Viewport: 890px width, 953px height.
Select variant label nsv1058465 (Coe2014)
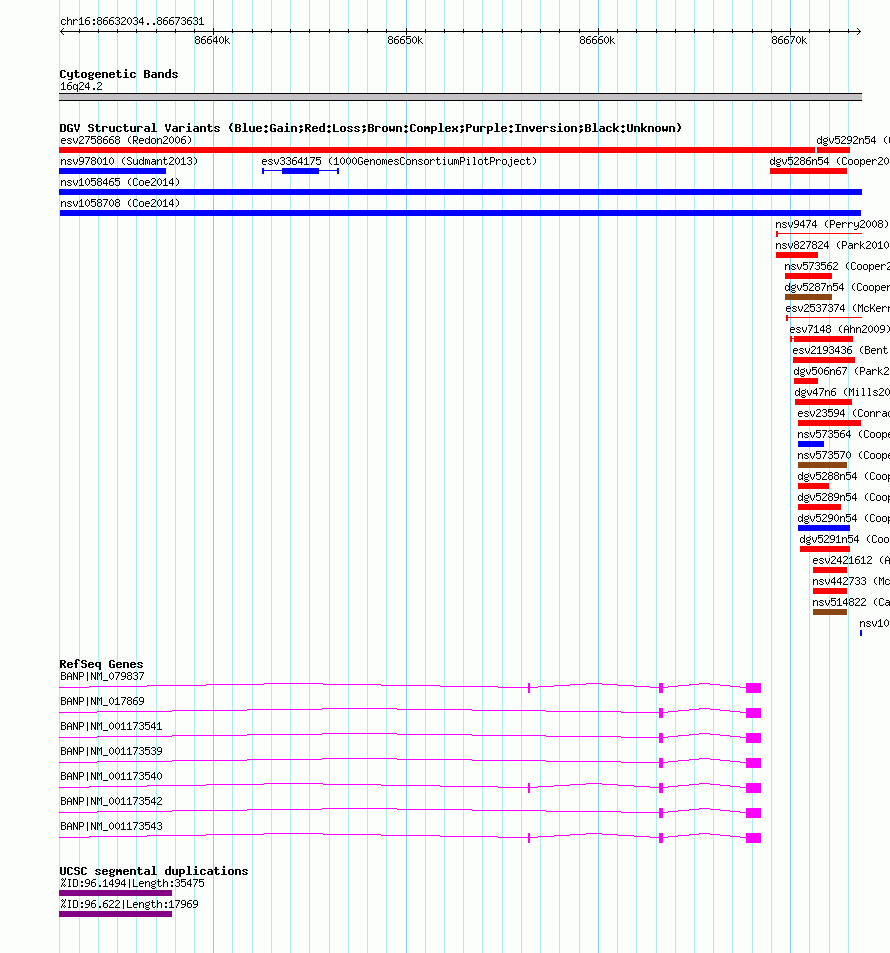(120, 182)
